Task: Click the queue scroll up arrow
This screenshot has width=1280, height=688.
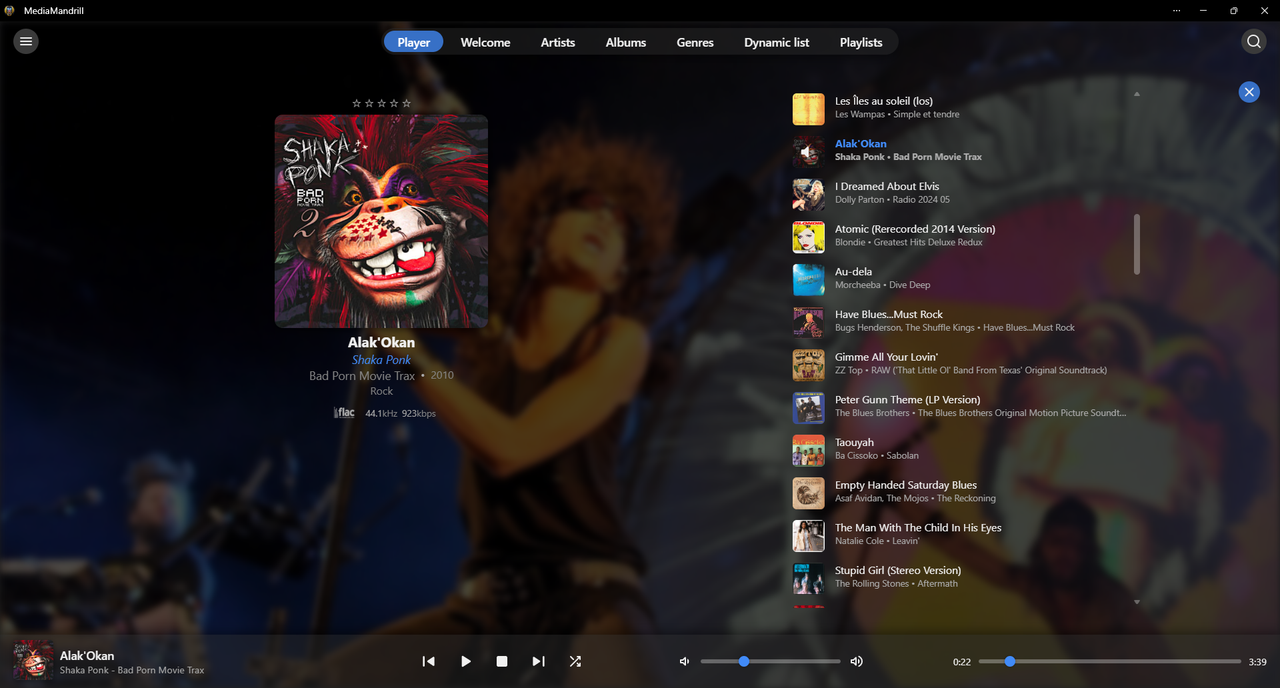Action: coord(1137,94)
